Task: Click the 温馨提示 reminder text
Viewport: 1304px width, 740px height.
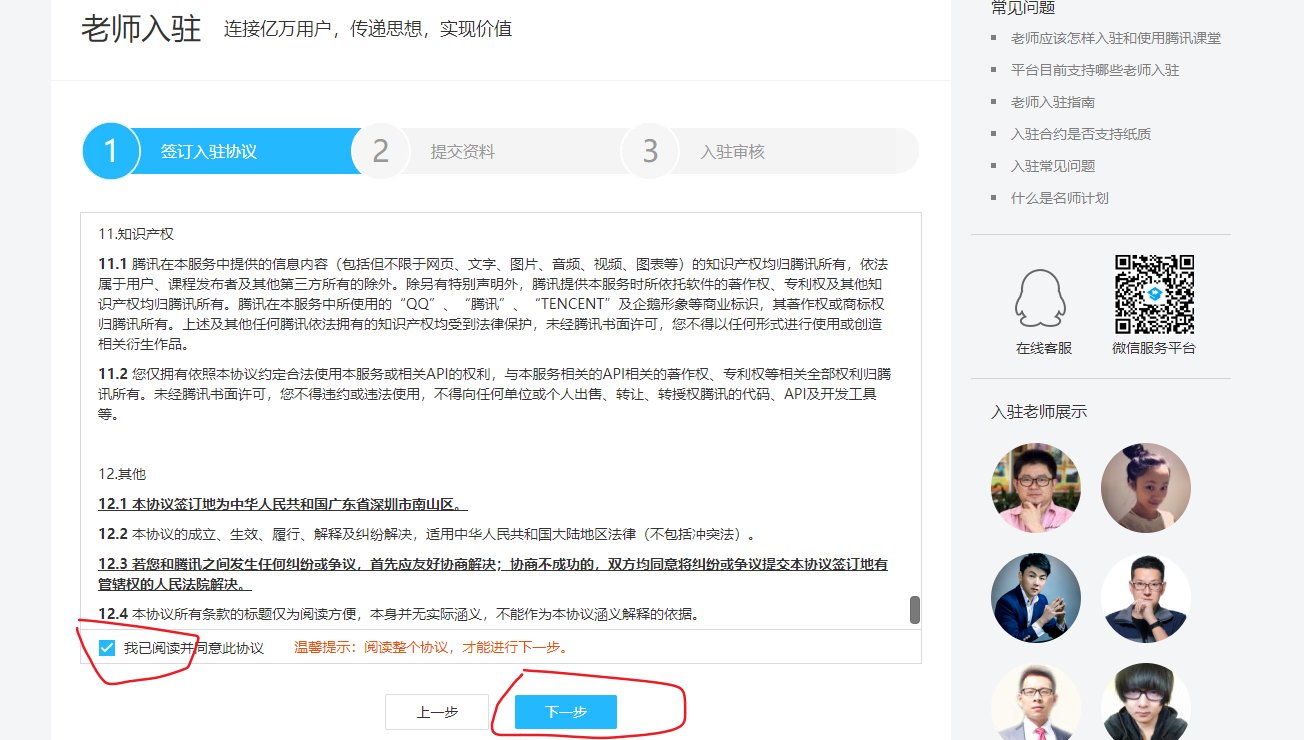Action: coord(431,647)
